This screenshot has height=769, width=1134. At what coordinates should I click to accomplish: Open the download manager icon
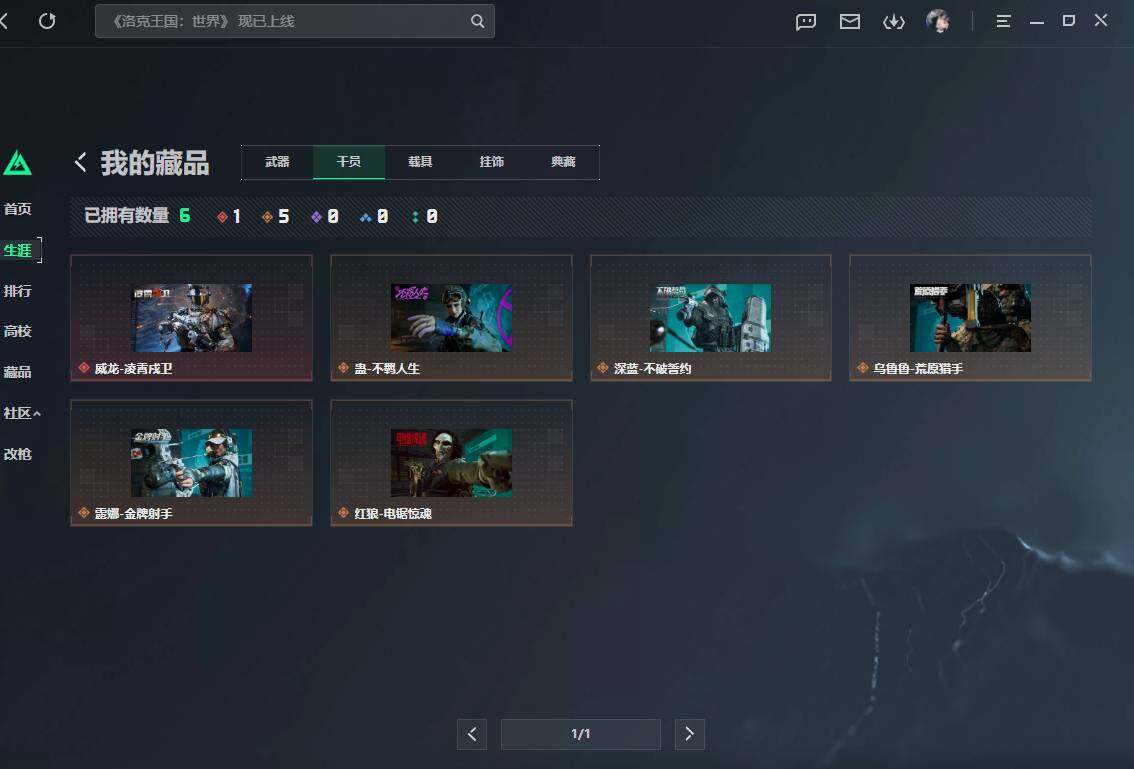click(x=894, y=22)
